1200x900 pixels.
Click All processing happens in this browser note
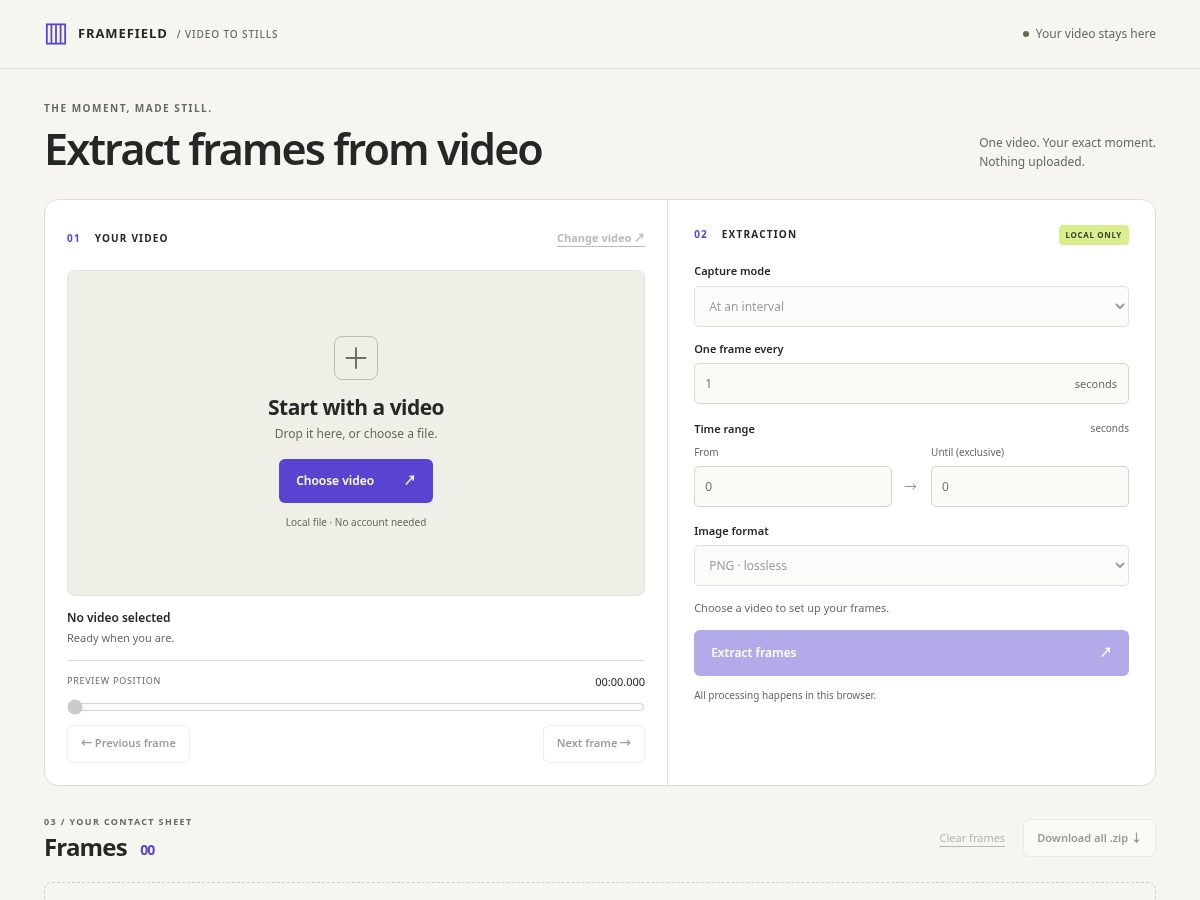click(785, 695)
